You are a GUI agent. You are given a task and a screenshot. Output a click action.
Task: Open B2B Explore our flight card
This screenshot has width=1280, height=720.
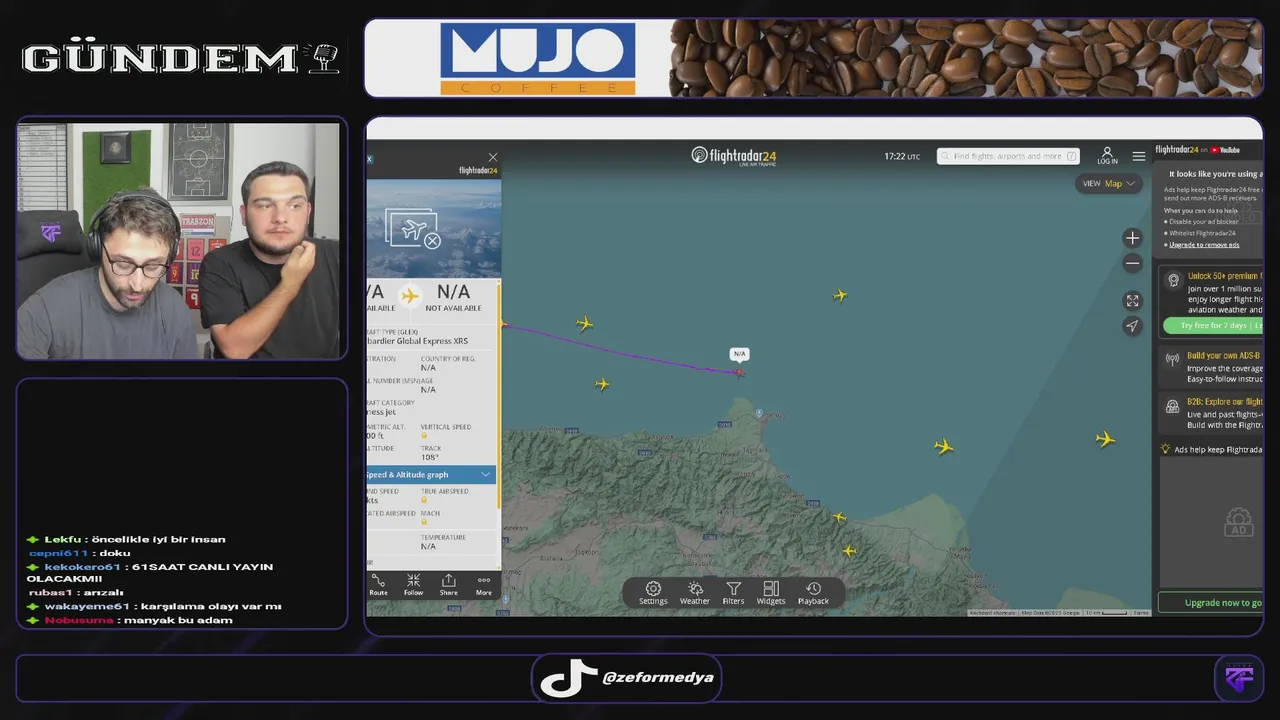pyautogui.click(x=1210, y=413)
